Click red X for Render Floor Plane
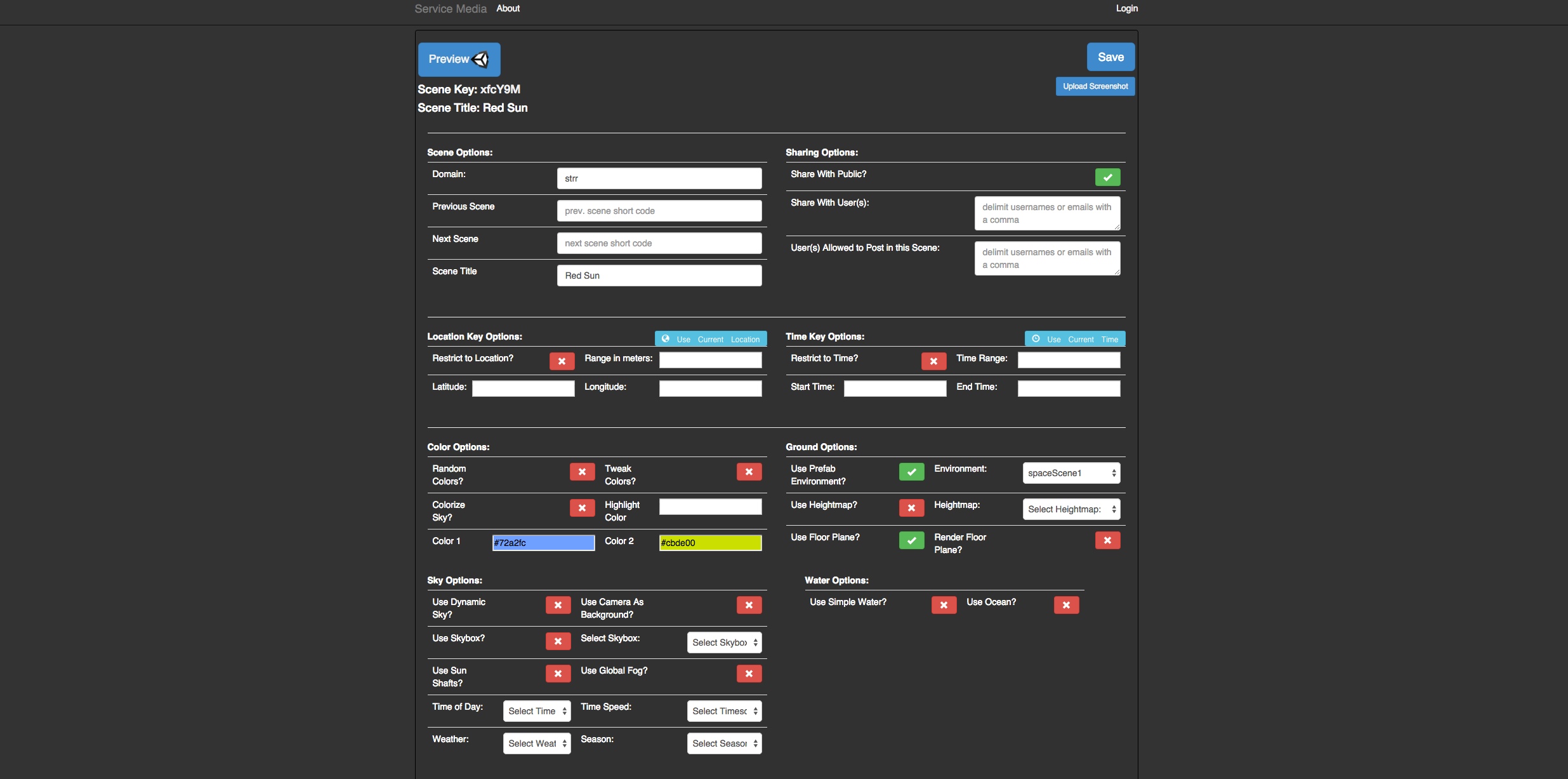Image resolution: width=1568 pixels, height=779 pixels. (x=1107, y=540)
